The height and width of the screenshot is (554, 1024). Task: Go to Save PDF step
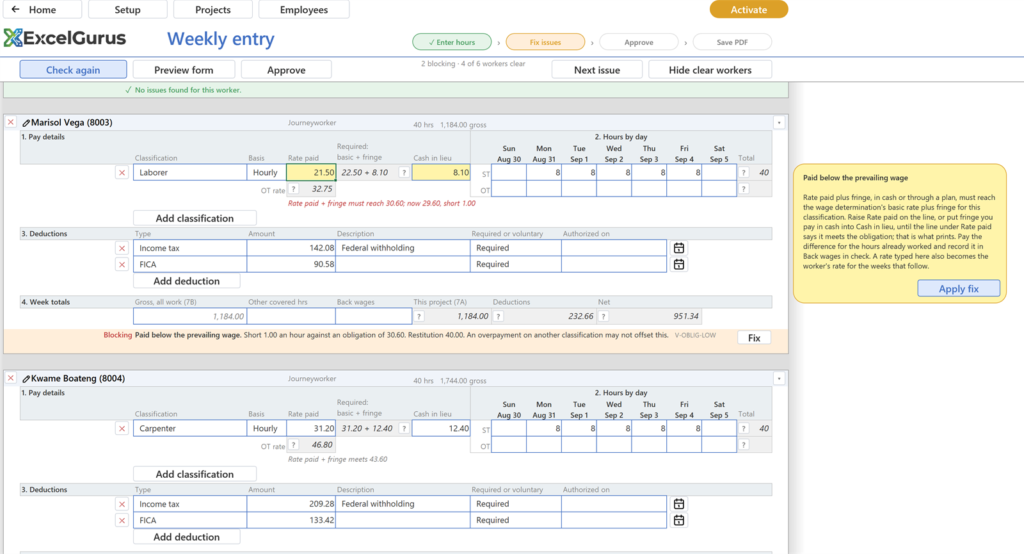click(732, 42)
